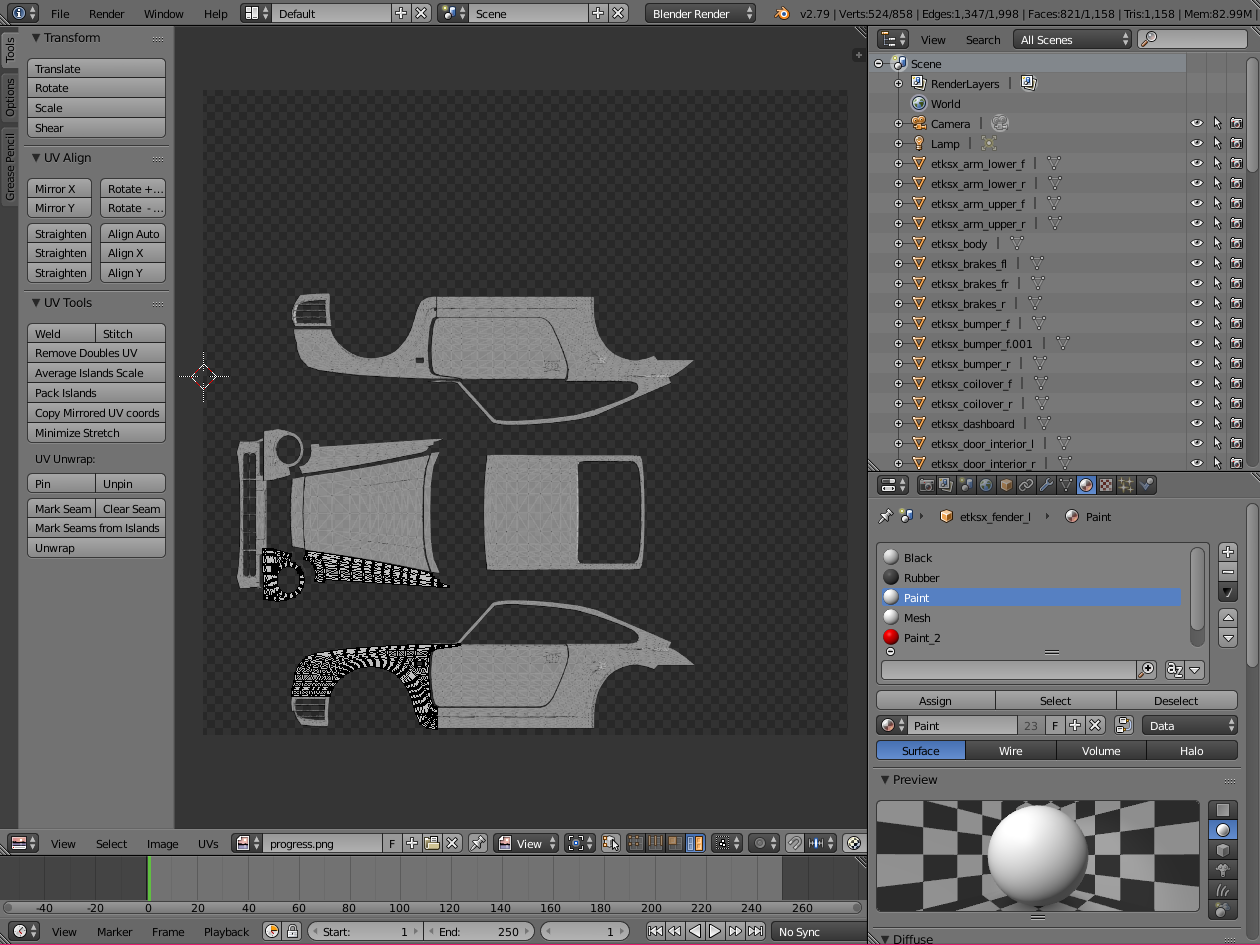
Task: Toggle Camera visibility eye in outliner
Action: pos(1196,124)
